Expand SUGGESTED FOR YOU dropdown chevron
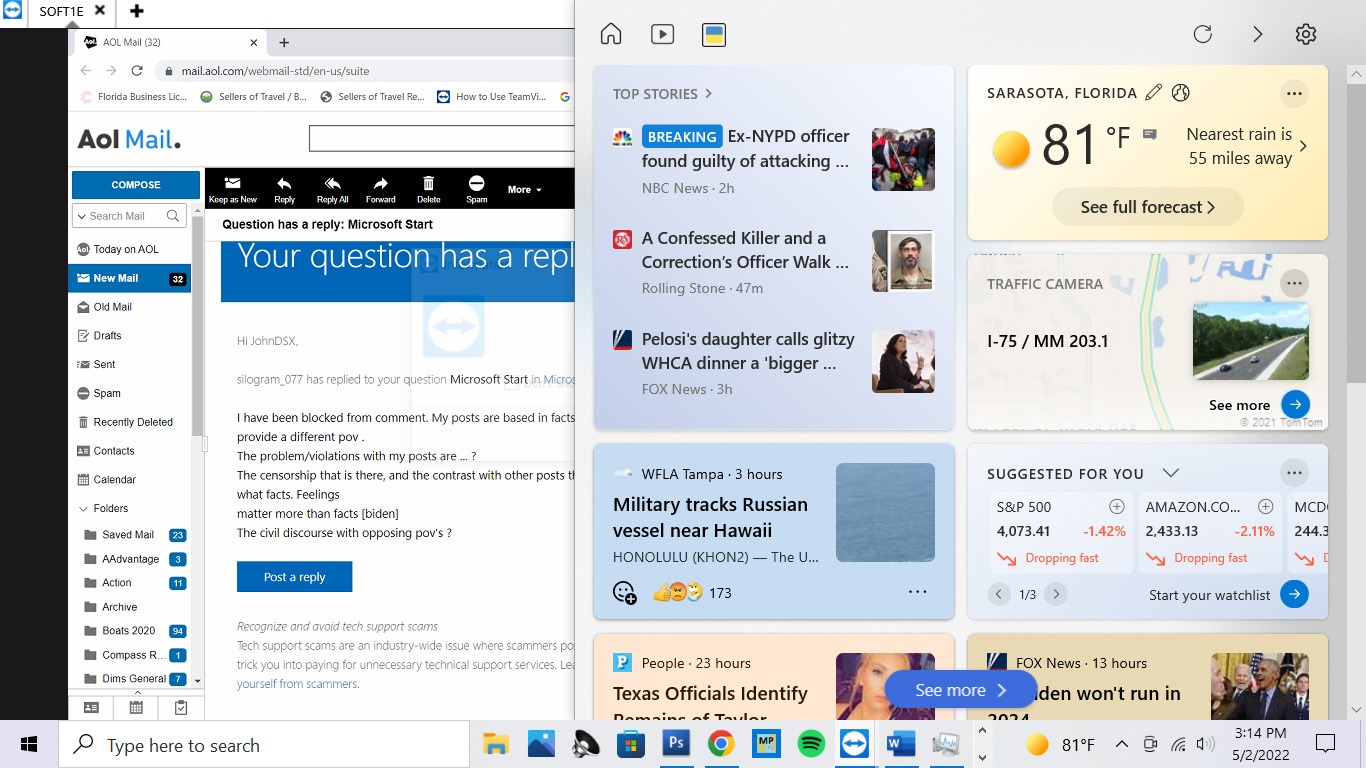Image resolution: width=1366 pixels, height=768 pixels. pyautogui.click(x=1171, y=473)
